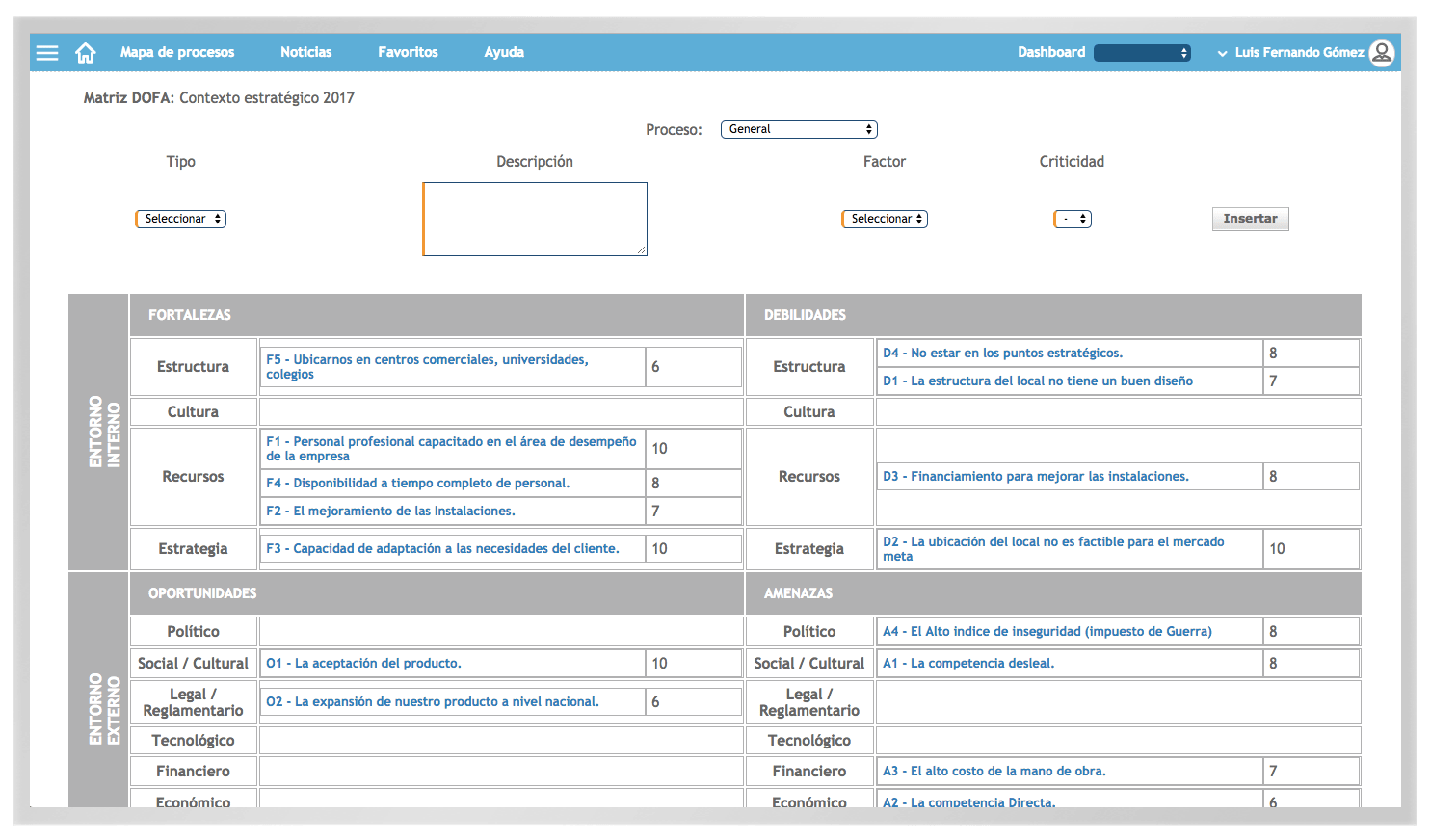Click criticidad value 6 in O2 row
The height and width of the screenshot is (840, 1431).
655,701
